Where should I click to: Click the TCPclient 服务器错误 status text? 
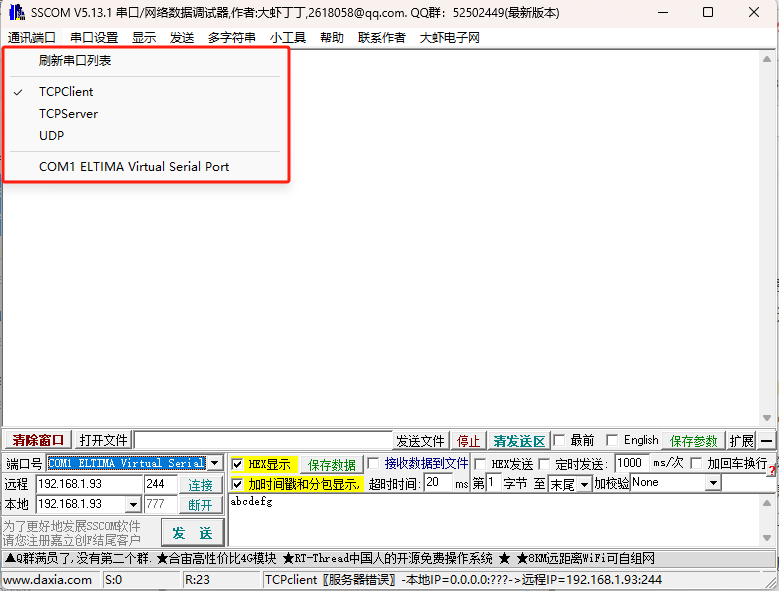point(463,580)
